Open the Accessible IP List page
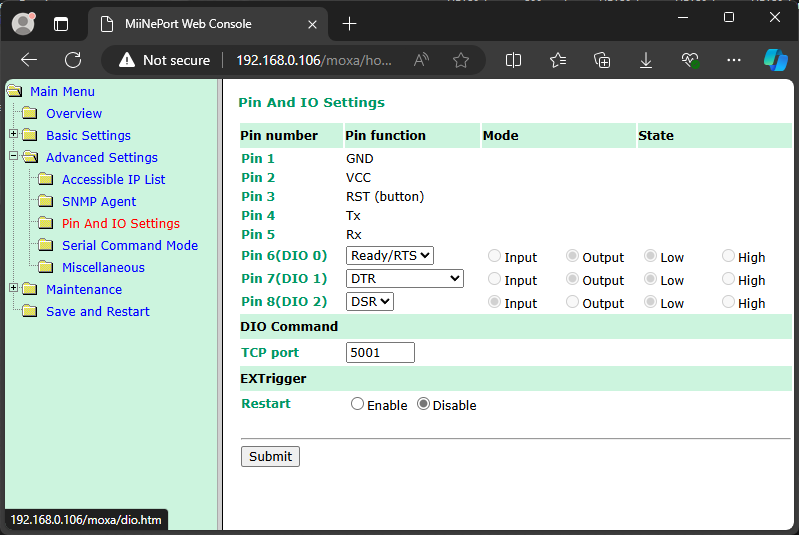This screenshot has height=535, width=799. click(113, 179)
